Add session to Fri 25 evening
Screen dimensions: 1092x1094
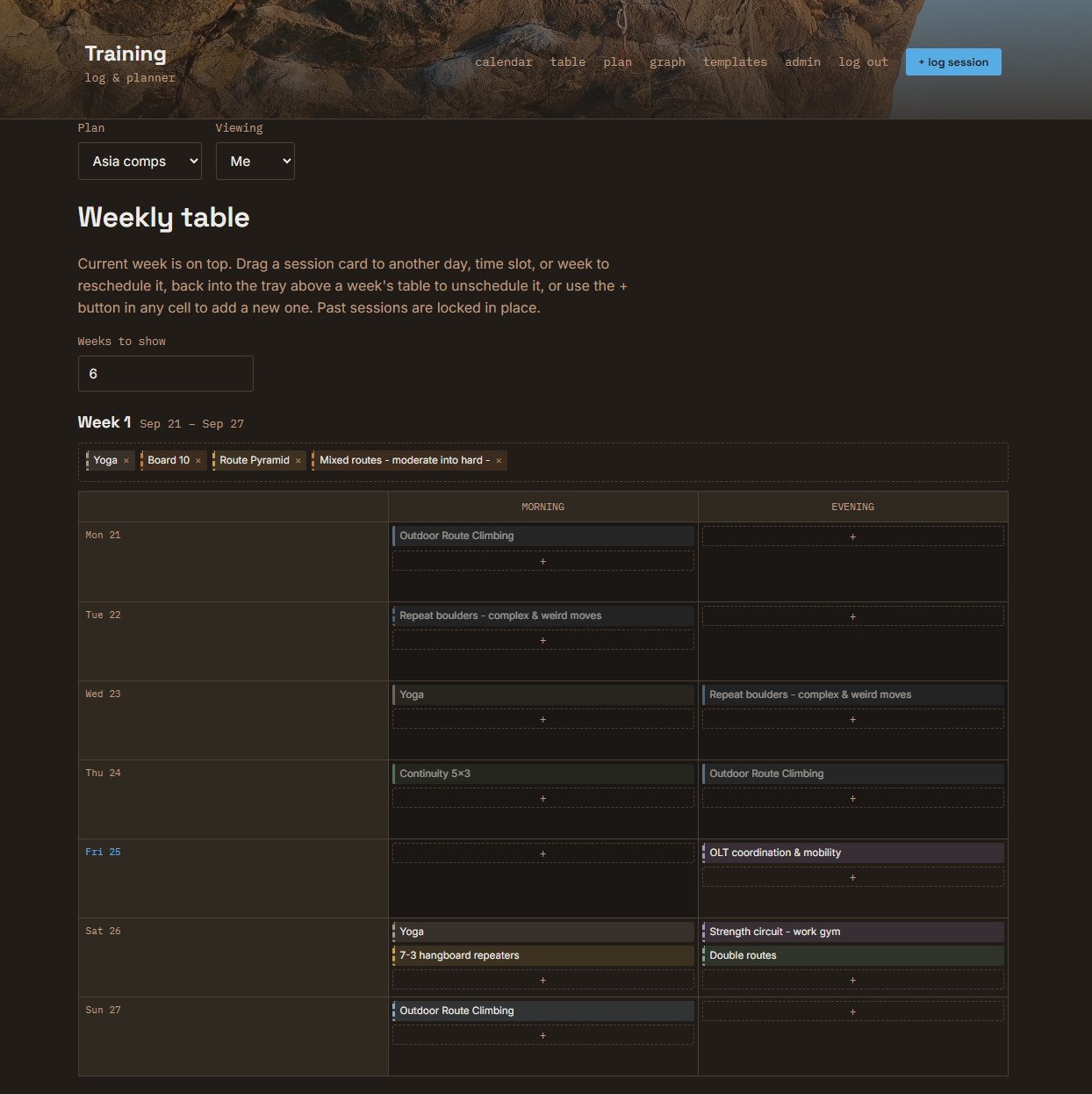[x=852, y=877]
